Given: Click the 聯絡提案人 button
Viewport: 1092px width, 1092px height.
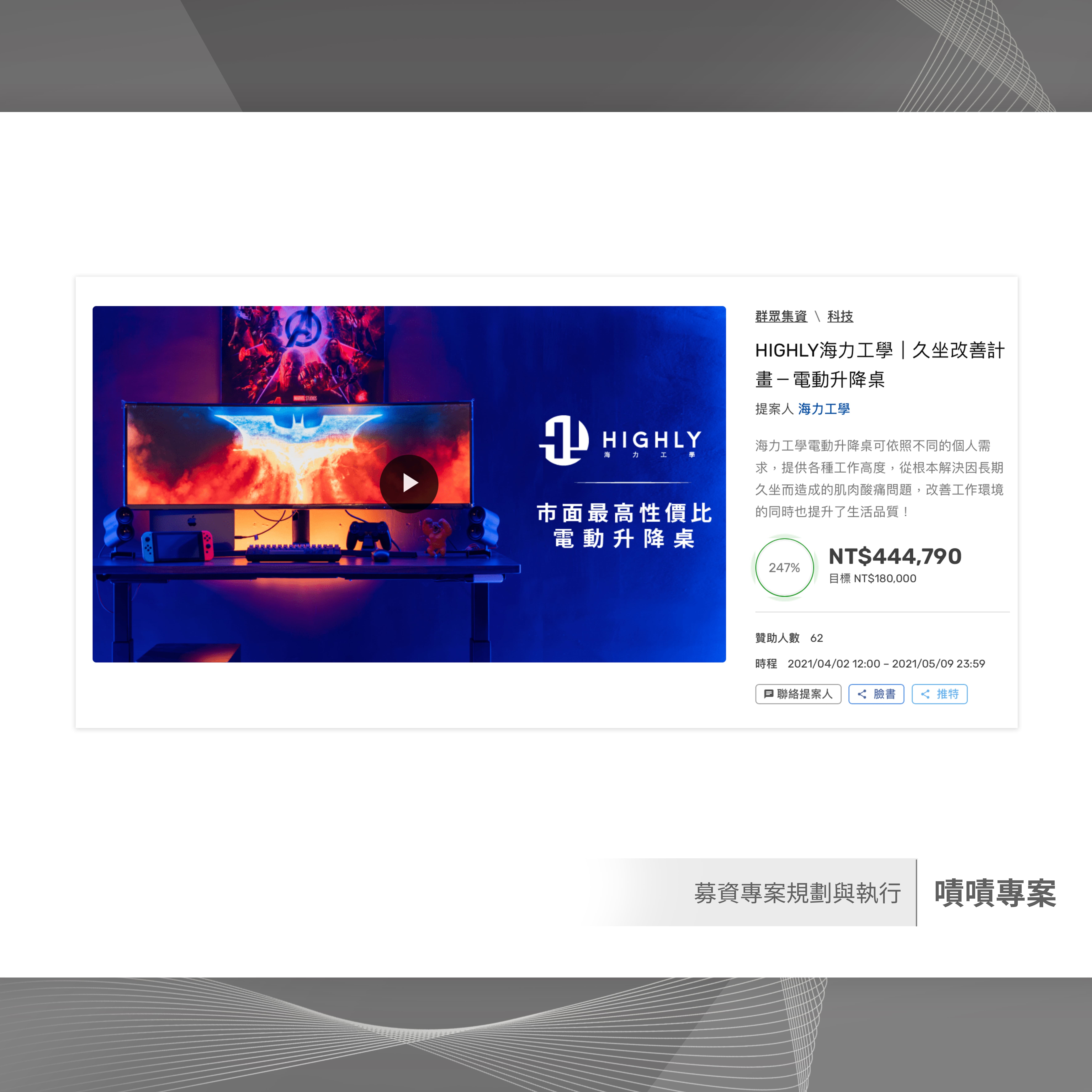Looking at the screenshot, I should [x=798, y=694].
